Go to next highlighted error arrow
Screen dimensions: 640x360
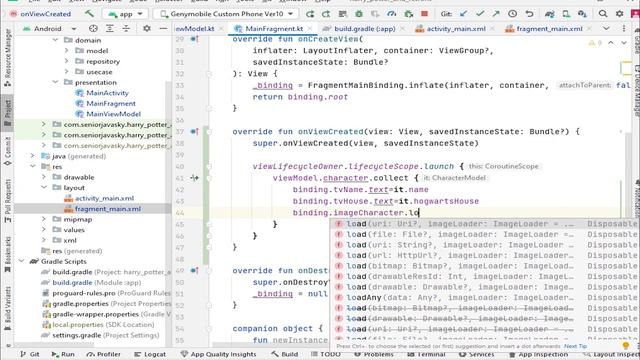coord(624,42)
